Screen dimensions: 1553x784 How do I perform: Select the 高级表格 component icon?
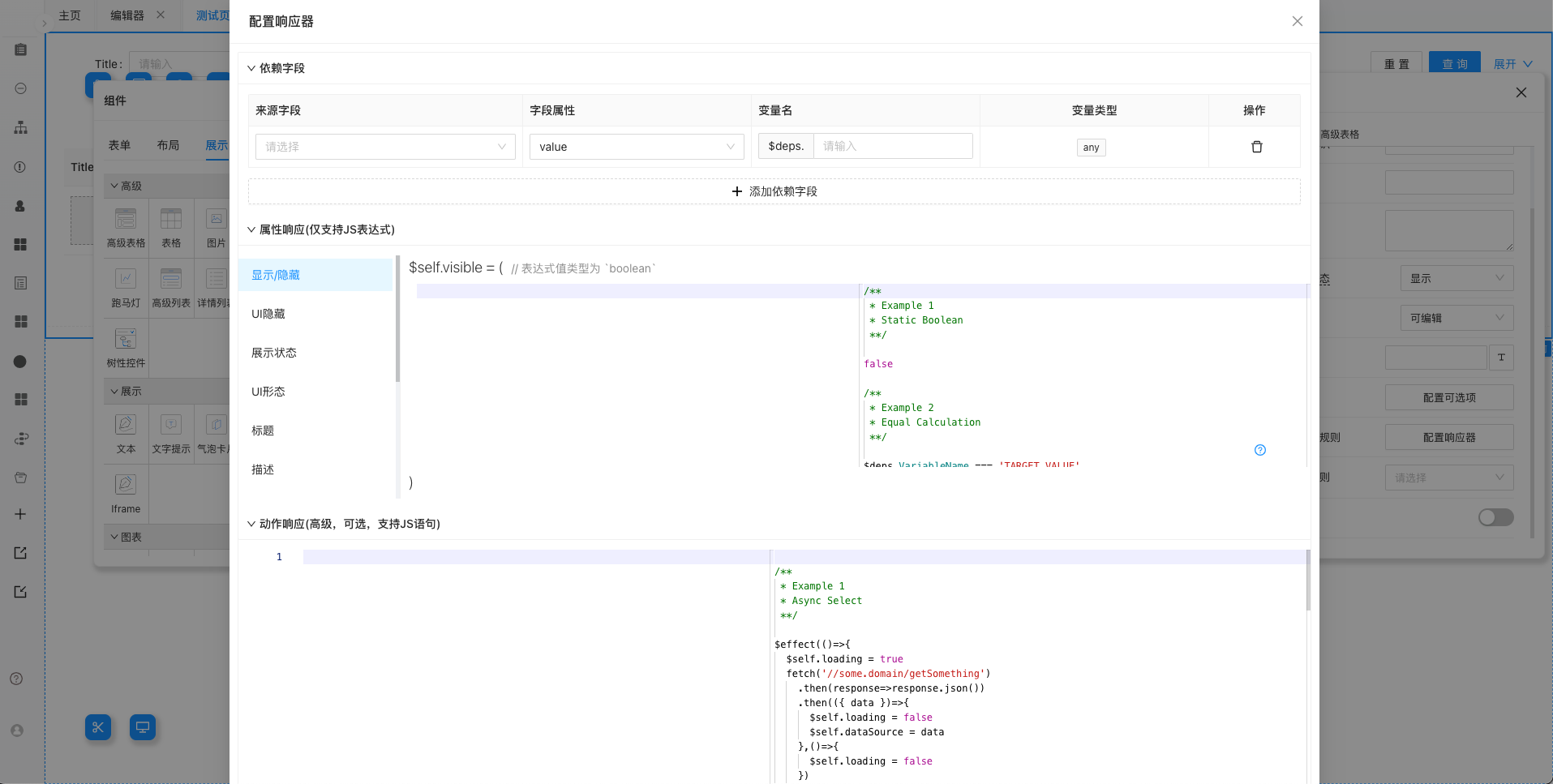pyautogui.click(x=126, y=219)
